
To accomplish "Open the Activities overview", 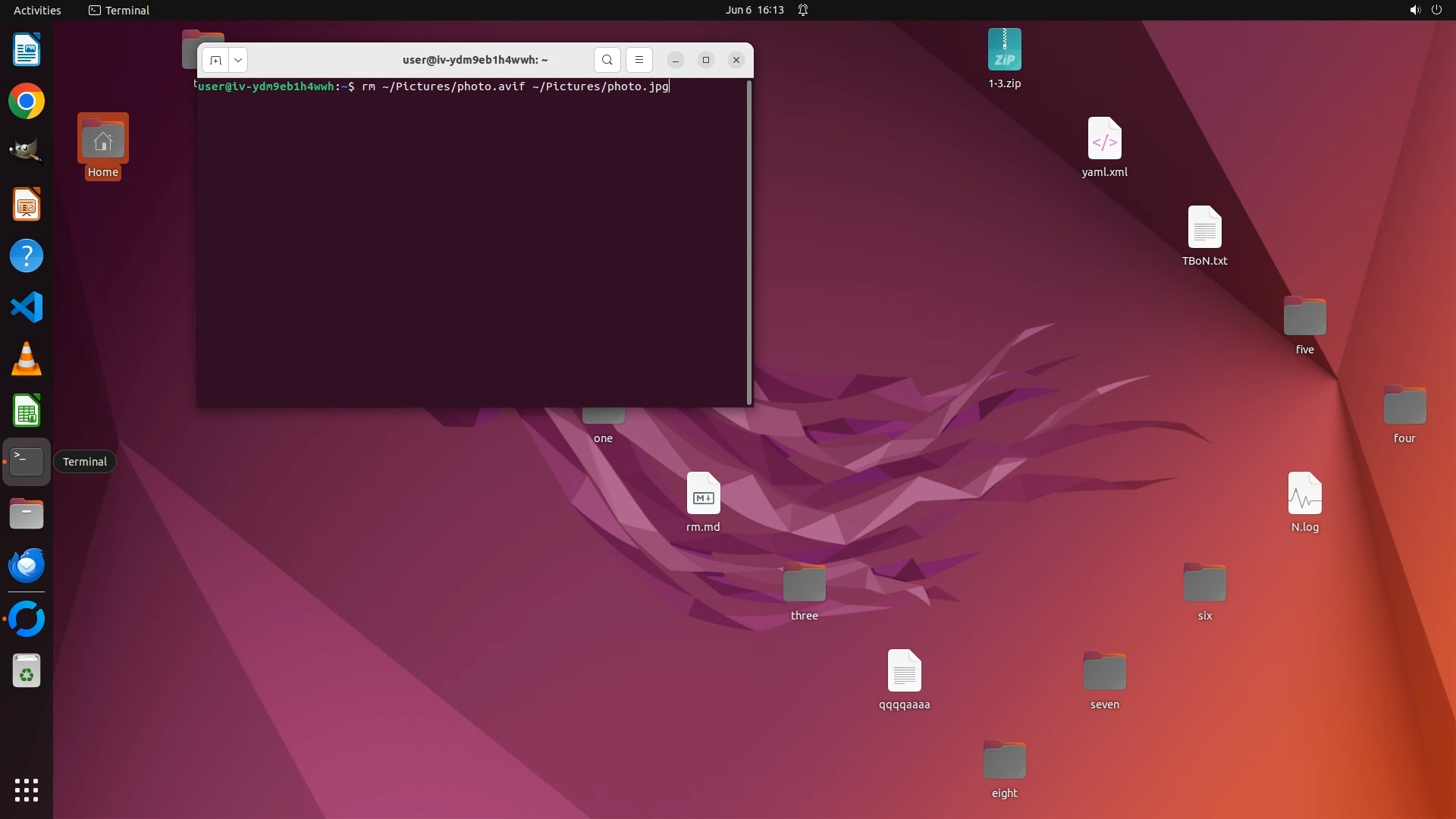I will click(37, 10).
